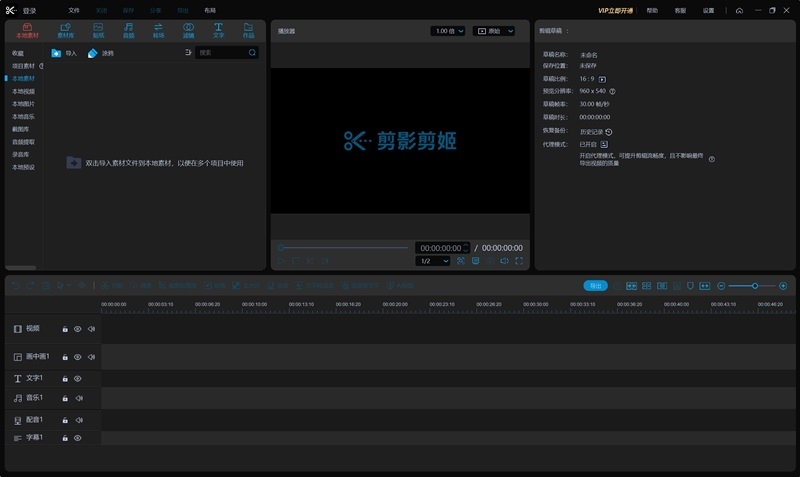
Task: Switch to the 音频 audio tab
Action: 129,31
